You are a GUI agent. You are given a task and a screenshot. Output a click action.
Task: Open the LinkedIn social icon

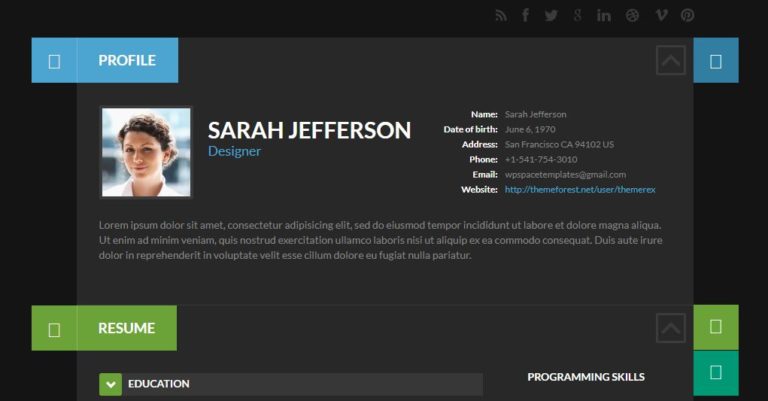pos(604,16)
